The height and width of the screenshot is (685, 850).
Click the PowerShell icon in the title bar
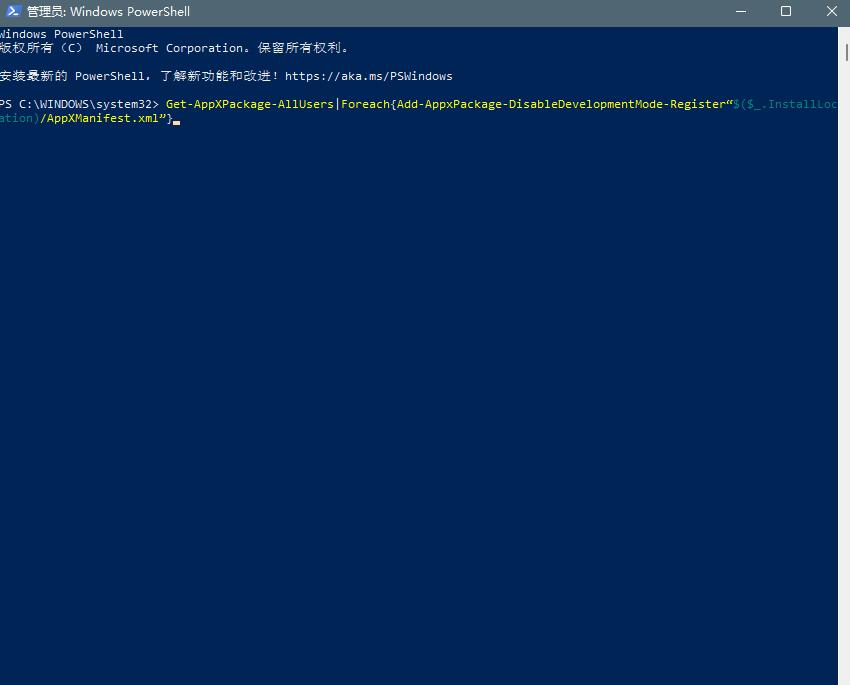(14, 12)
